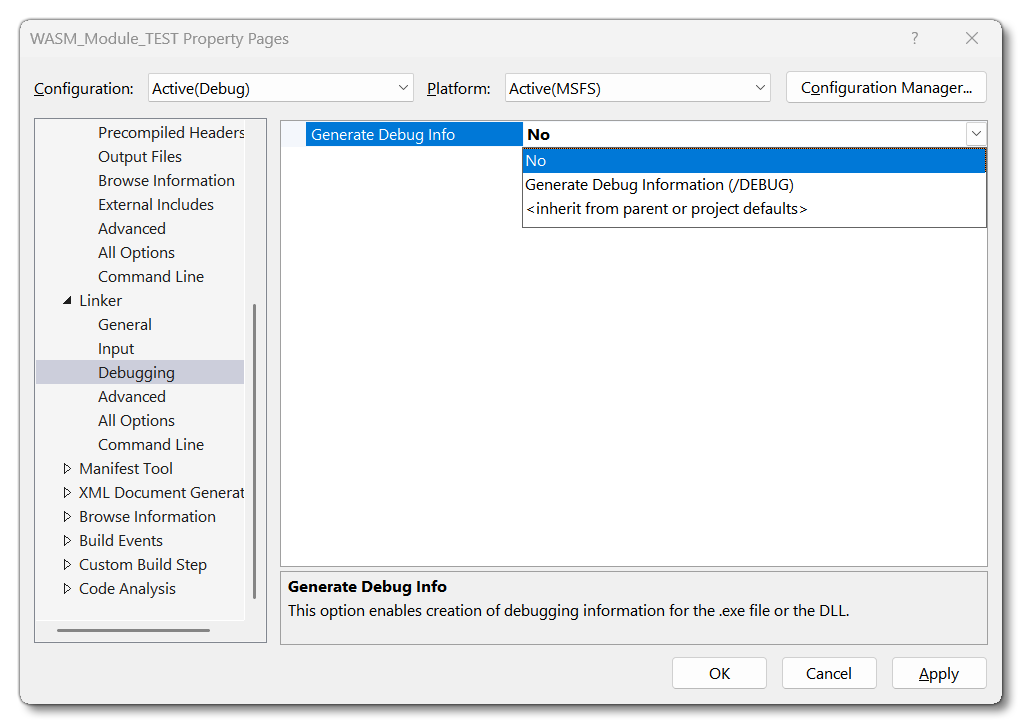Image resolution: width=1022 pixels, height=724 pixels.
Task: Click the Generate Debug Info dropdown arrow
Action: (x=975, y=134)
